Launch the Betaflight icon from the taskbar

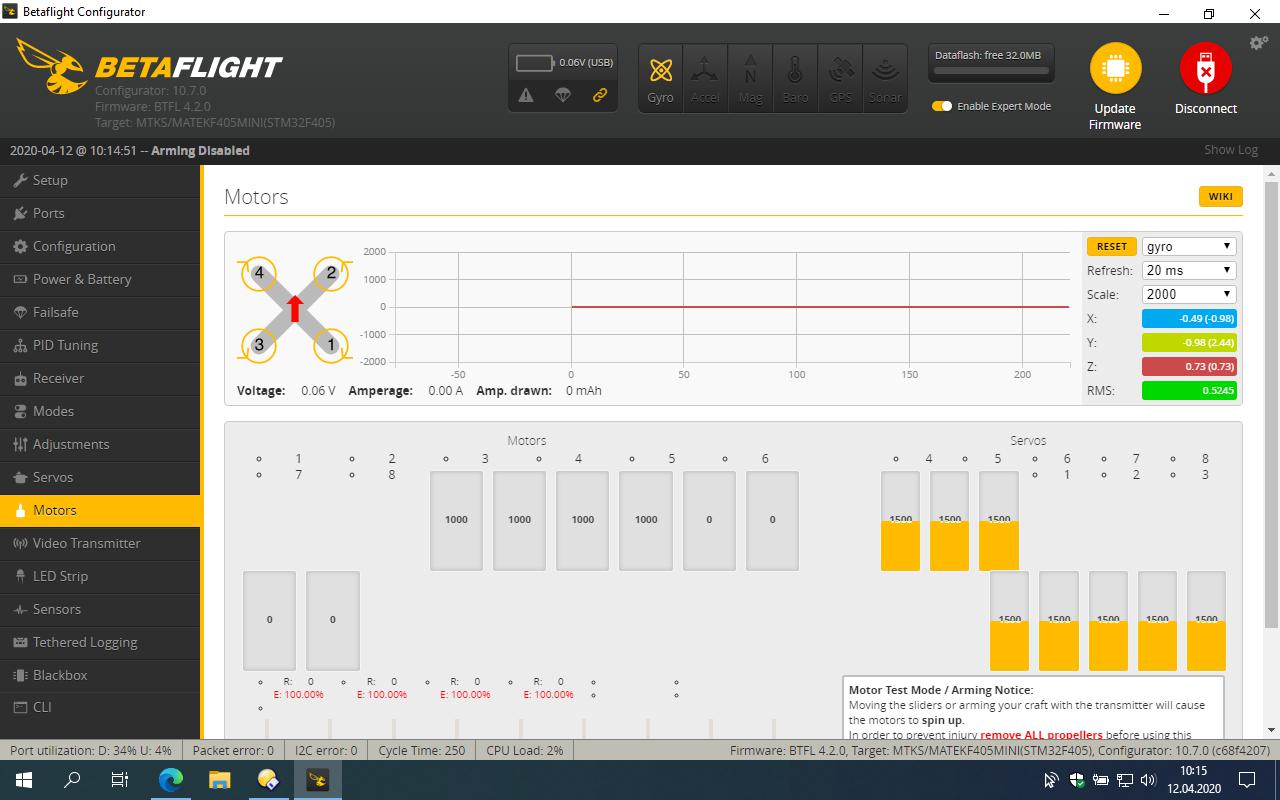click(318, 778)
